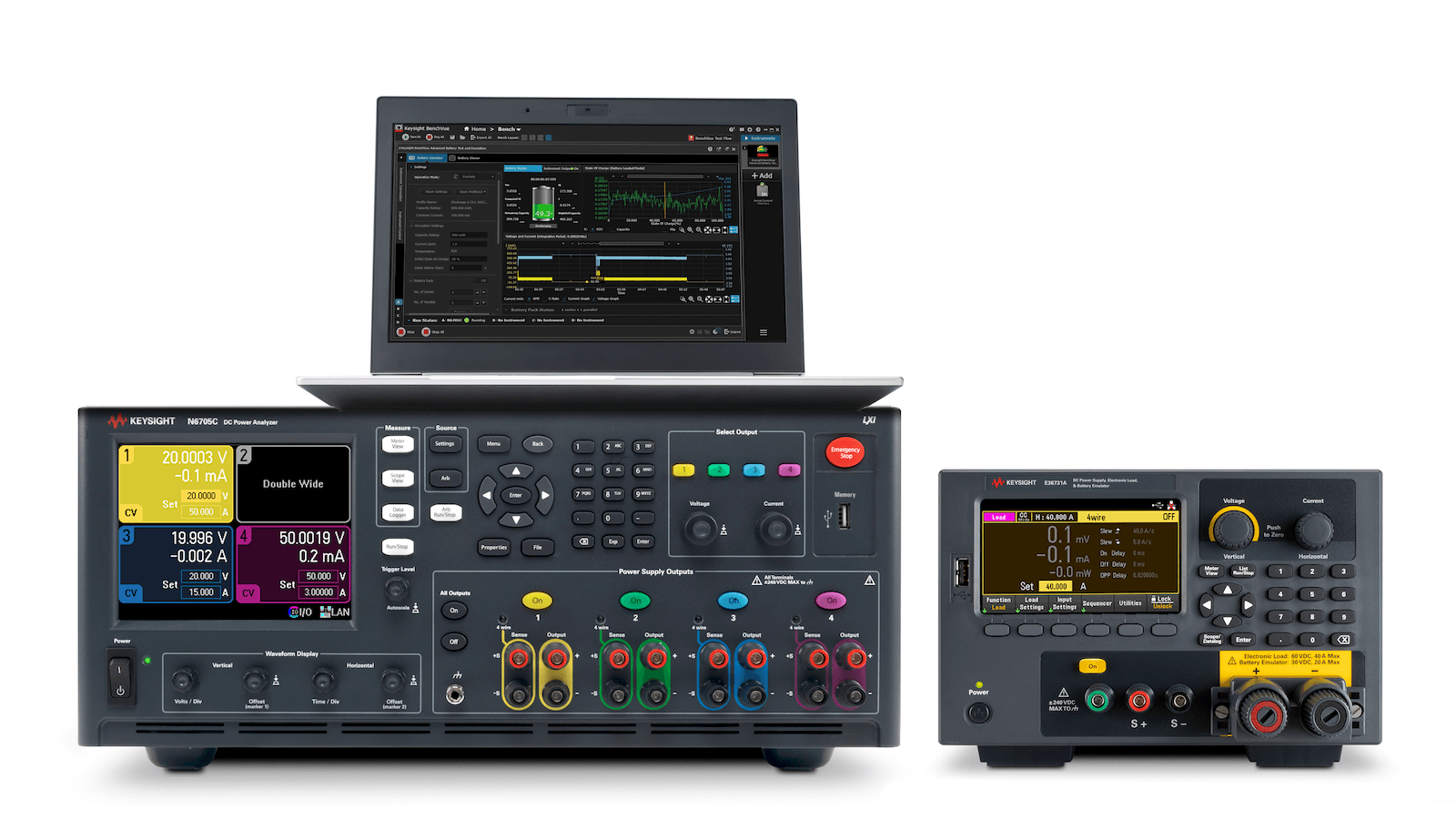Click the + Add instrument button in BenchVue
This screenshot has height=819, width=1456.
click(x=762, y=176)
